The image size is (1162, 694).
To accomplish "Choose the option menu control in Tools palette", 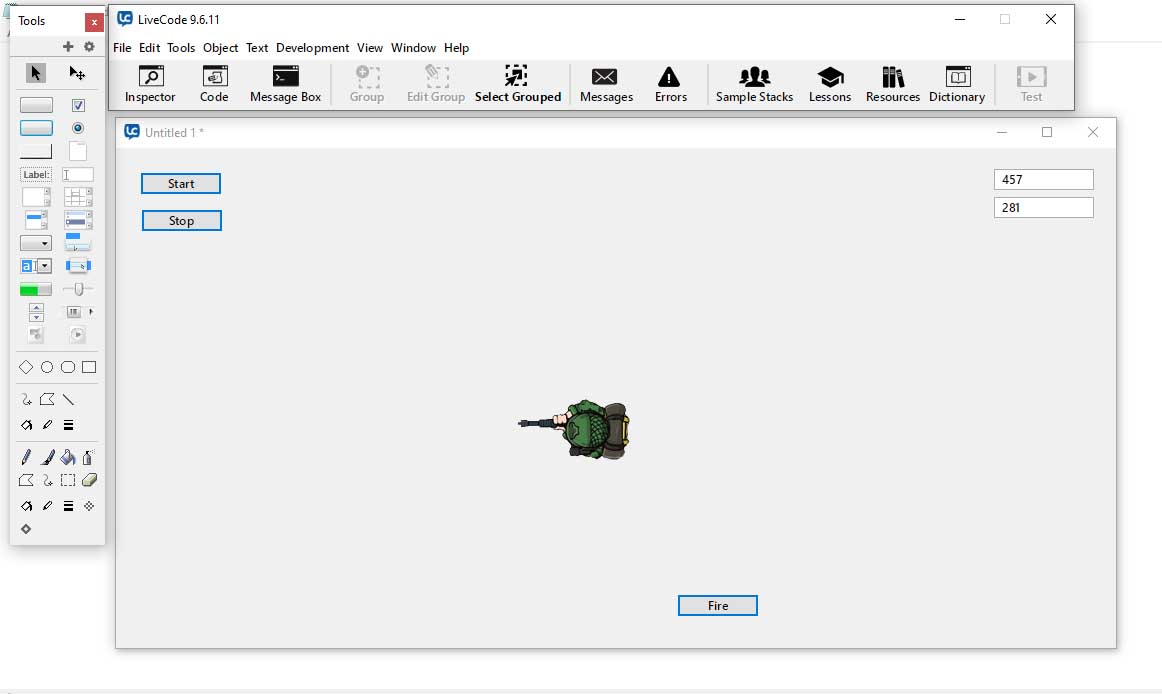I will 36,243.
